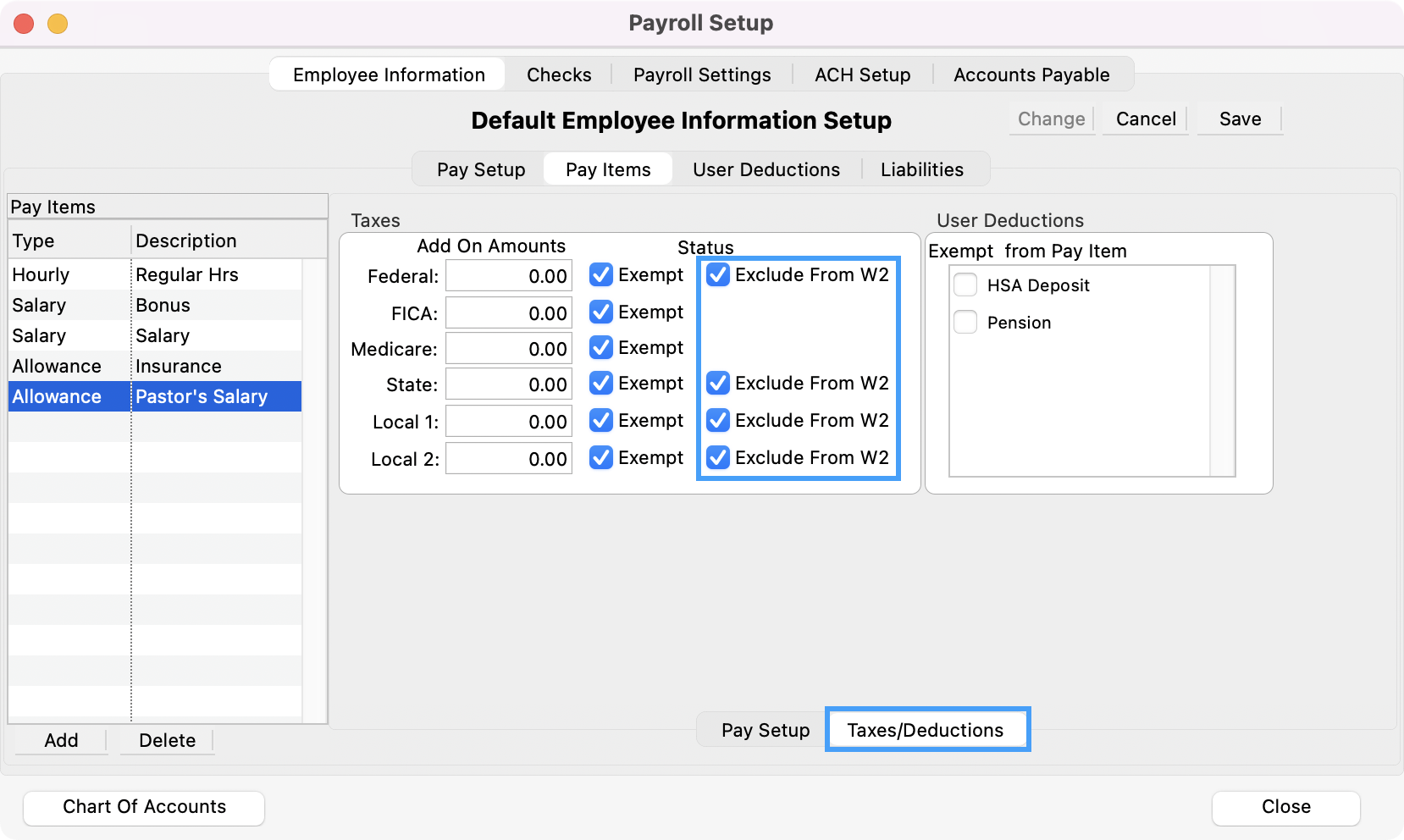Toggle Exclude From W2 for Local 2
The width and height of the screenshot is (1404, 840).
(718, 458)
